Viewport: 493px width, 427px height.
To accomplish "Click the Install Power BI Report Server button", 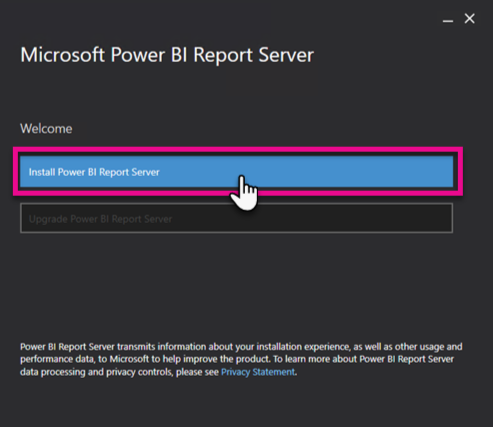I will pos(236,172).
